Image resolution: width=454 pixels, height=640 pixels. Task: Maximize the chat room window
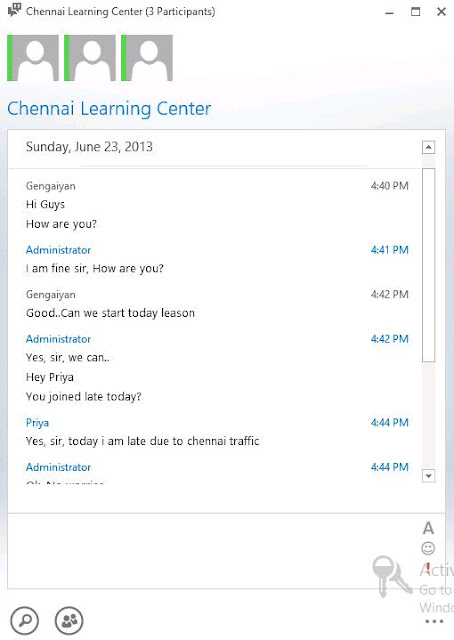pyautogui.click(x=415, y=11)
